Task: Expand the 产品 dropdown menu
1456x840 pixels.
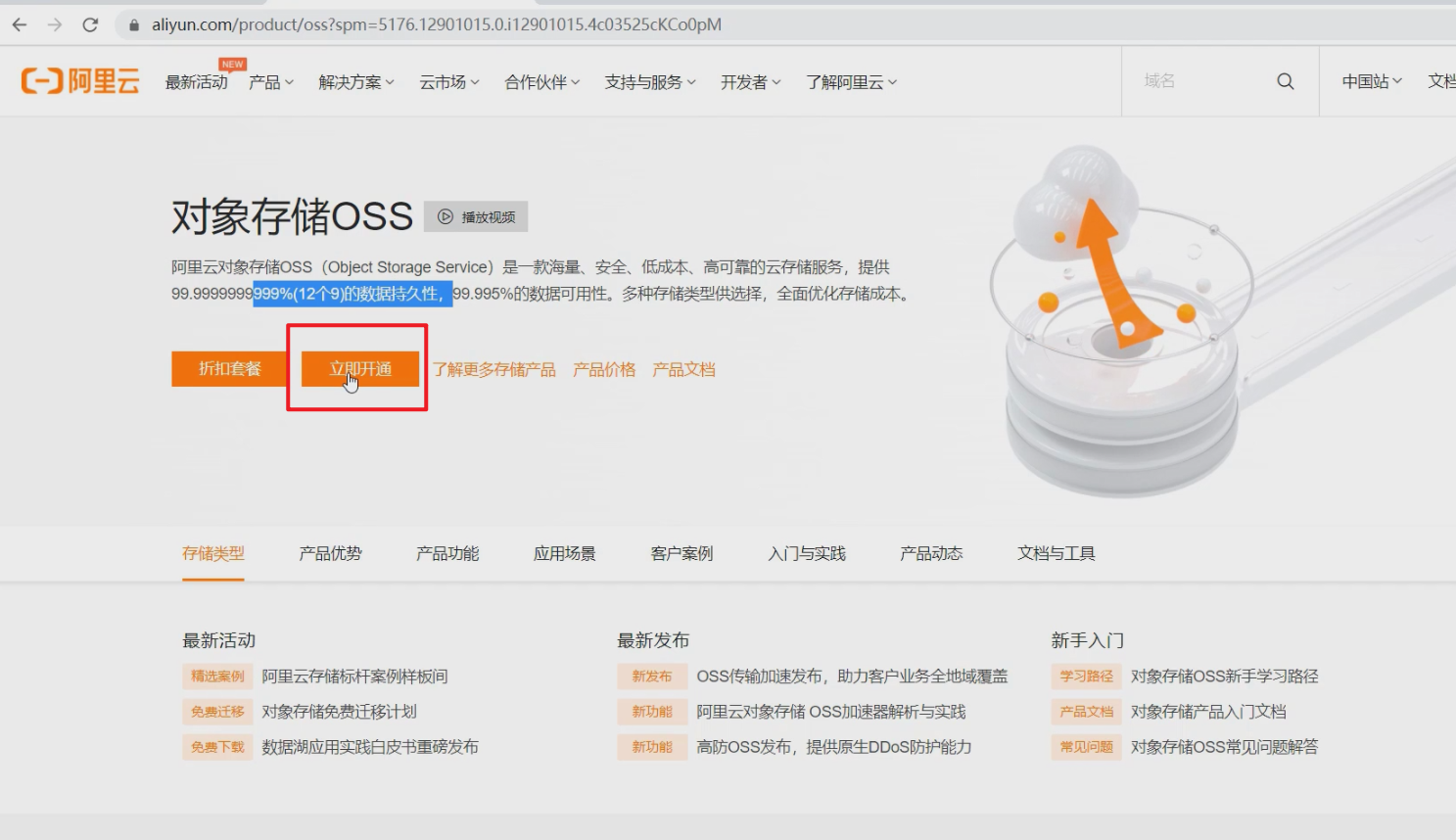Action: click(x=270, y=82)
